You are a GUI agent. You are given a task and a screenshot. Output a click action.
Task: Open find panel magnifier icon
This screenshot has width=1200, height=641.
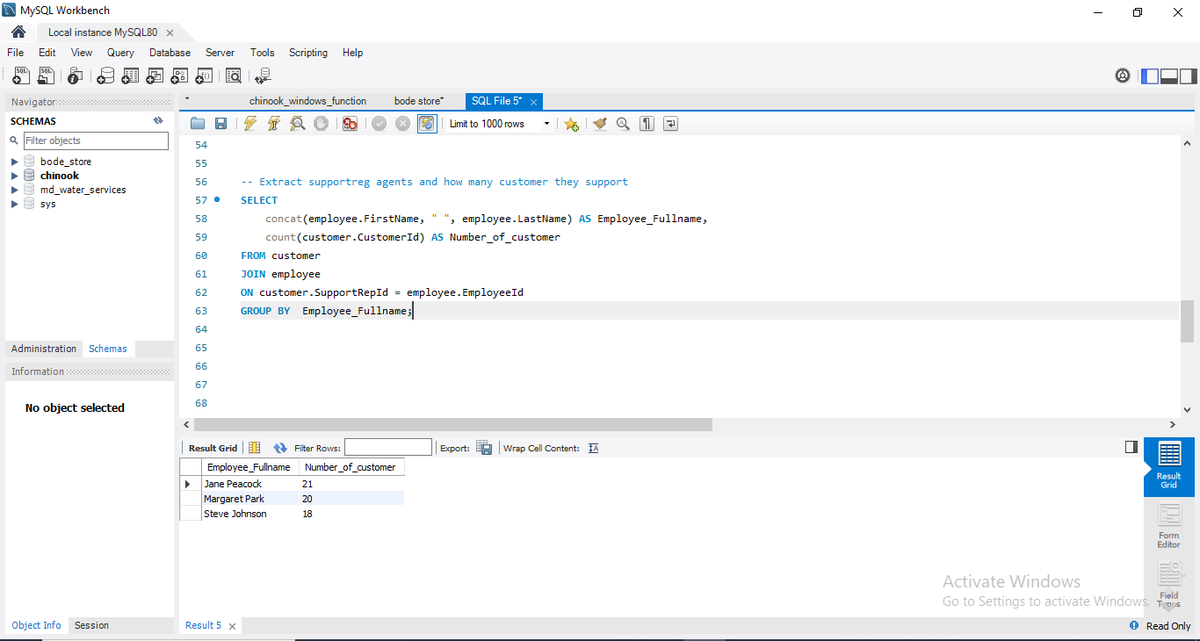623,124
